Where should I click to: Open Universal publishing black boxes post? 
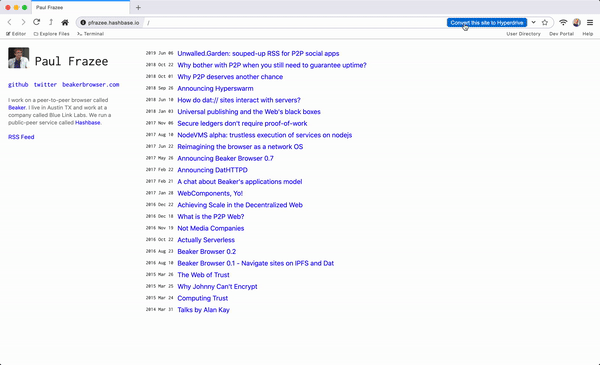[x=249, y=112]
